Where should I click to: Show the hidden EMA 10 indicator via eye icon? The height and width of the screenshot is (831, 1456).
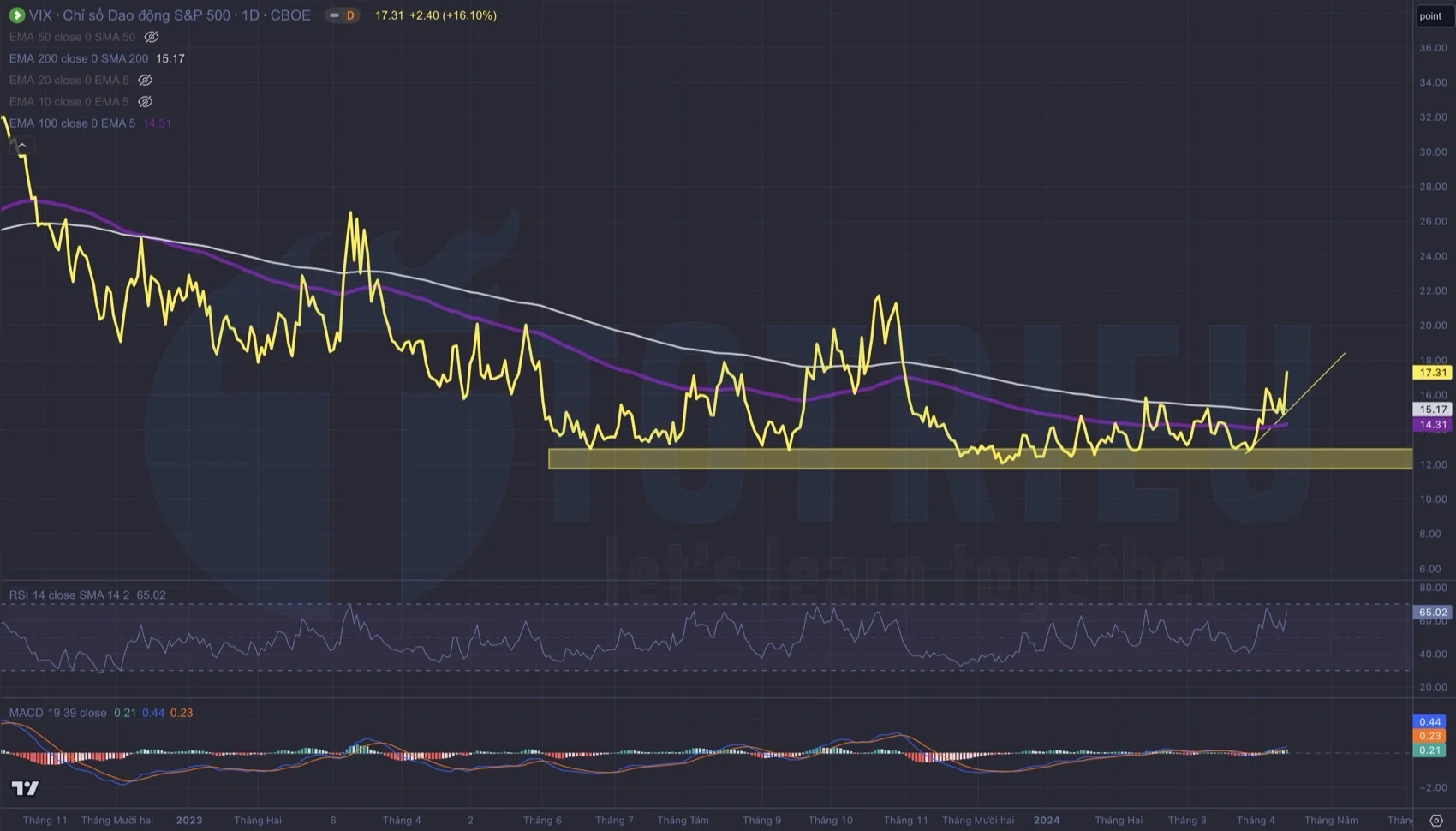pyautogui.click(x=146, y=101)
